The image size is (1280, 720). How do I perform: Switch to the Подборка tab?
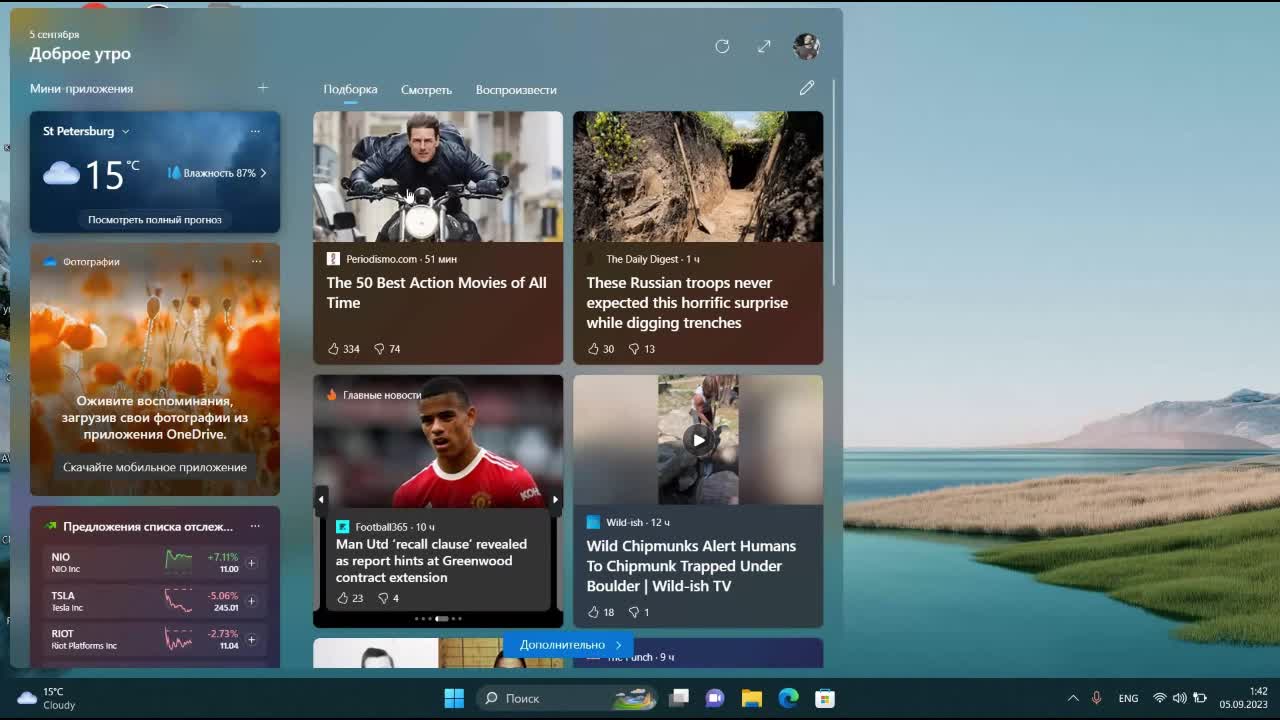point(350,89)
